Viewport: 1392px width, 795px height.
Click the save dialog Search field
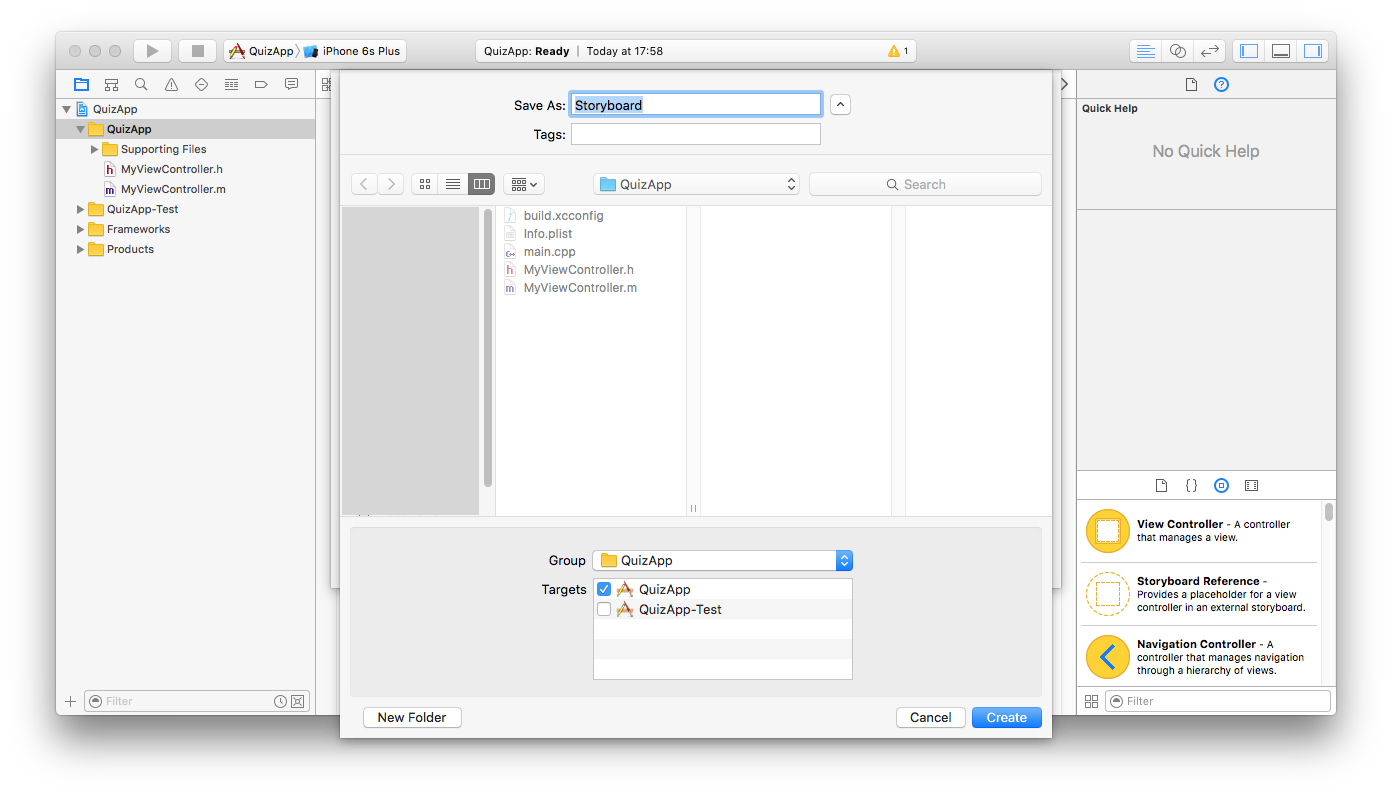[x=925, y=184]
